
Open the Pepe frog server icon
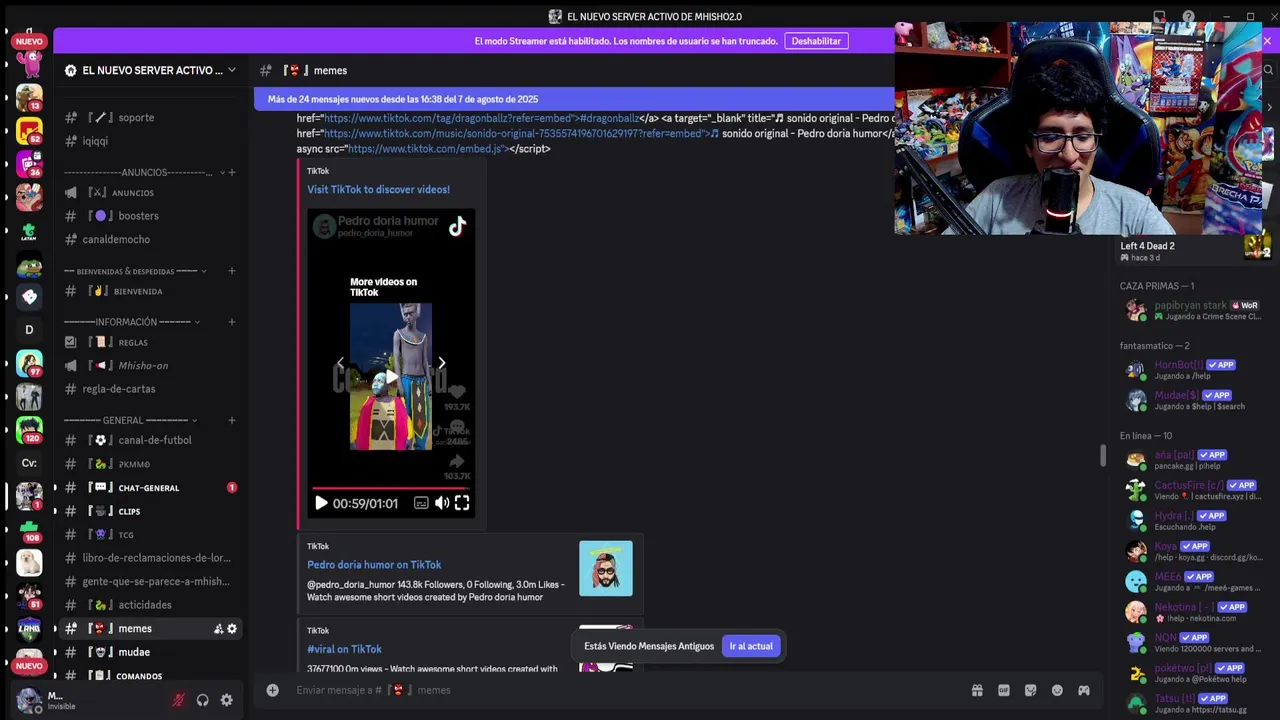29,267
